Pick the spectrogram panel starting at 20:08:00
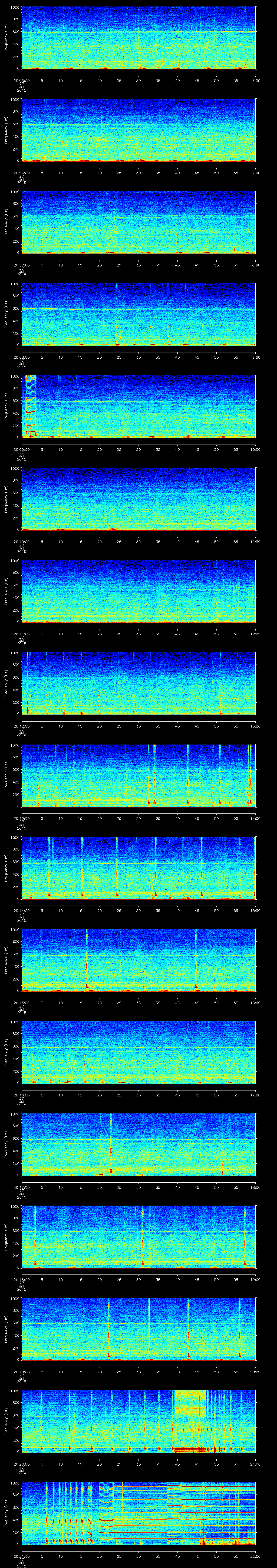Screen dimensions: 277x1568 [x=138, y=315]
